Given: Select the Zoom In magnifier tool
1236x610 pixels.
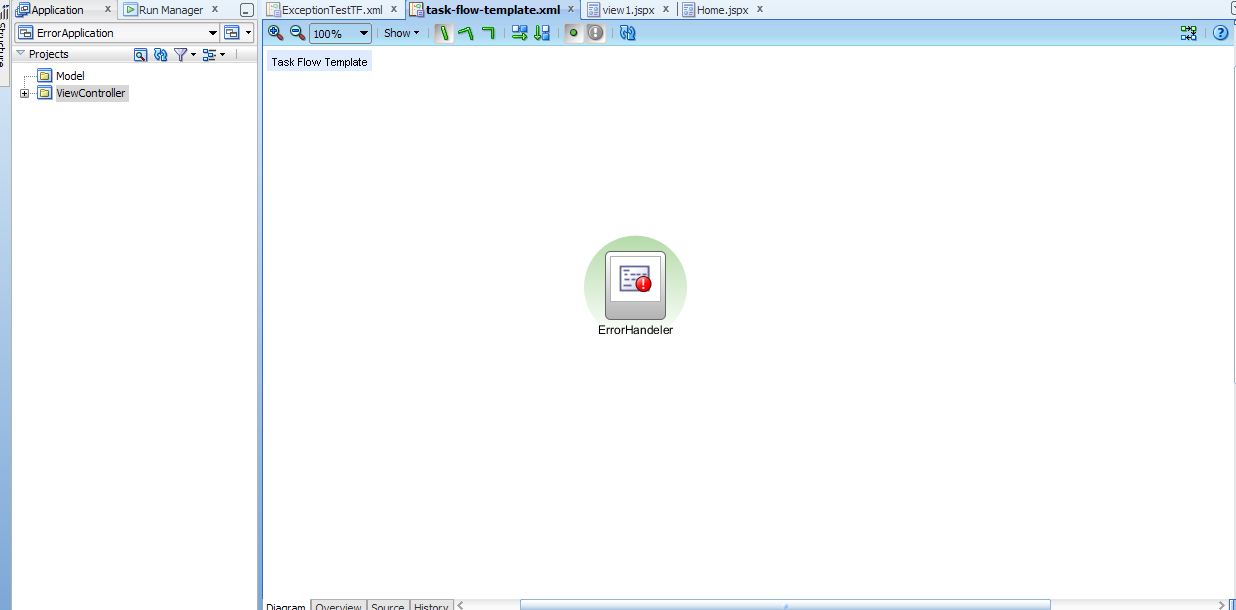Looking at the screenshot, I should (x=275, y=33).
